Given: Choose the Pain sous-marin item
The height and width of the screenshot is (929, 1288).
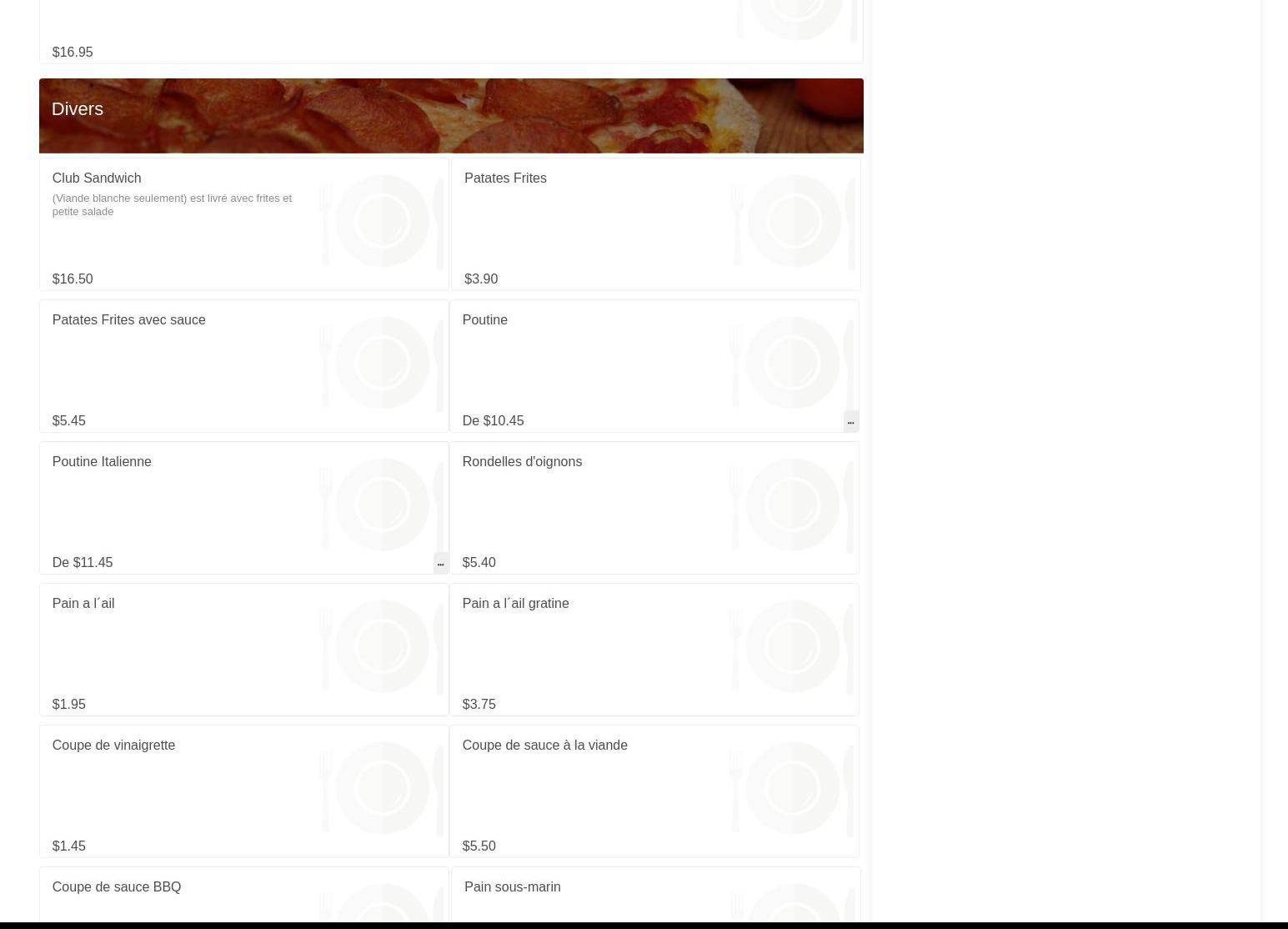Looking at the screenshot, I should (512, 886).
